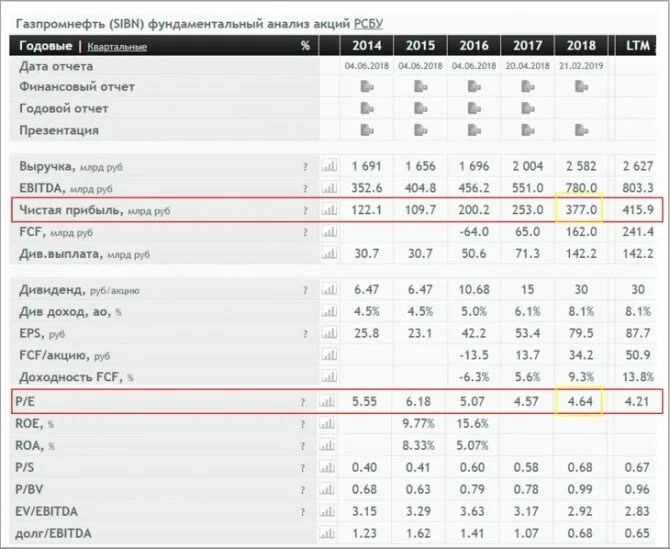Open 2015 Годовой отчет document icon
Screen dimensions: 670x549
tap(420, 108)
